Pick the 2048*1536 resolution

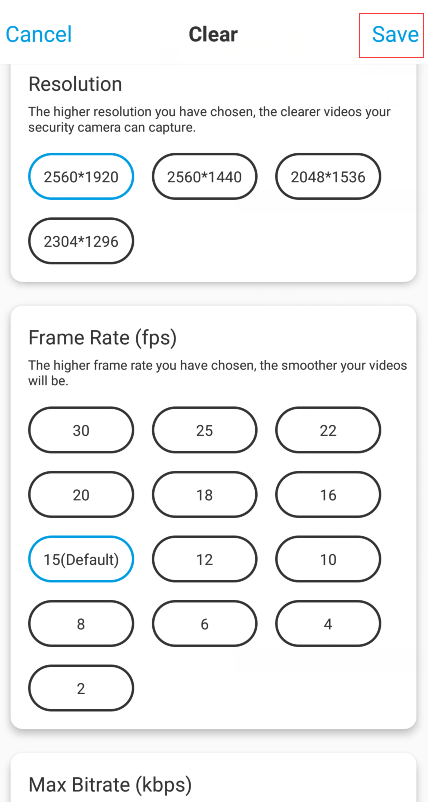328,177
